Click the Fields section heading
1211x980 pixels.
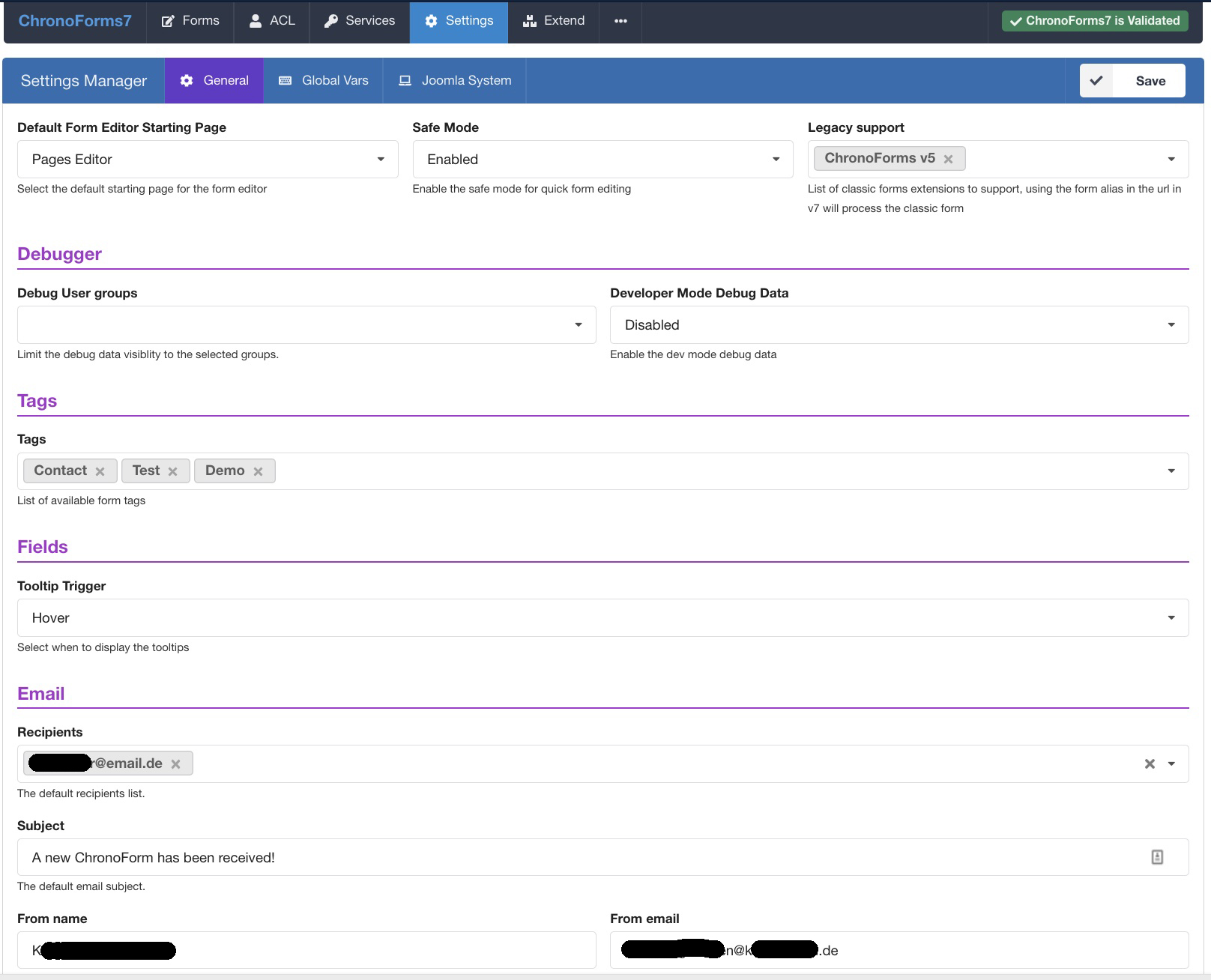point(43,547)
